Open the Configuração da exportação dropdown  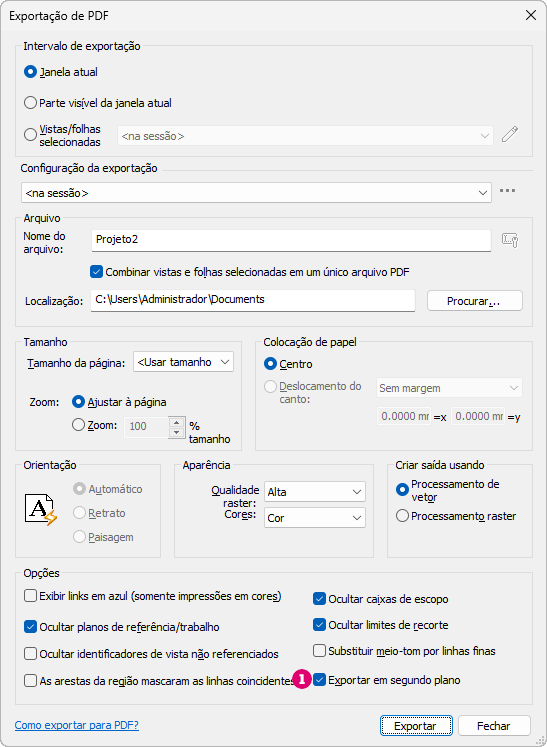256,193
